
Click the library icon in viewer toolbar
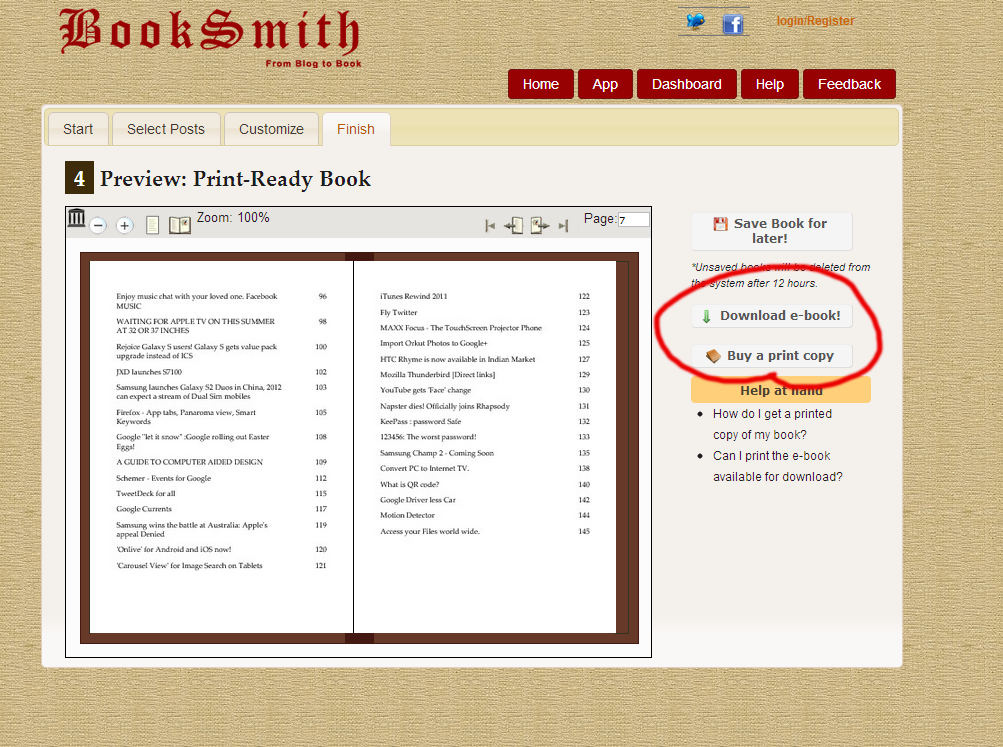[x=76, y=218]
